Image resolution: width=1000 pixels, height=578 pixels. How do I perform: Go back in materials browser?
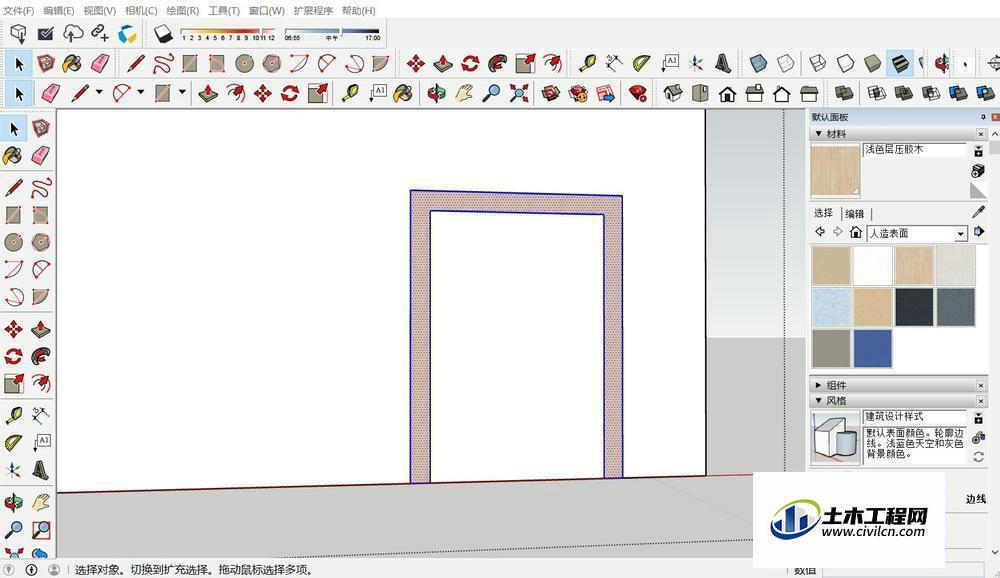click(x=820, y=232)
